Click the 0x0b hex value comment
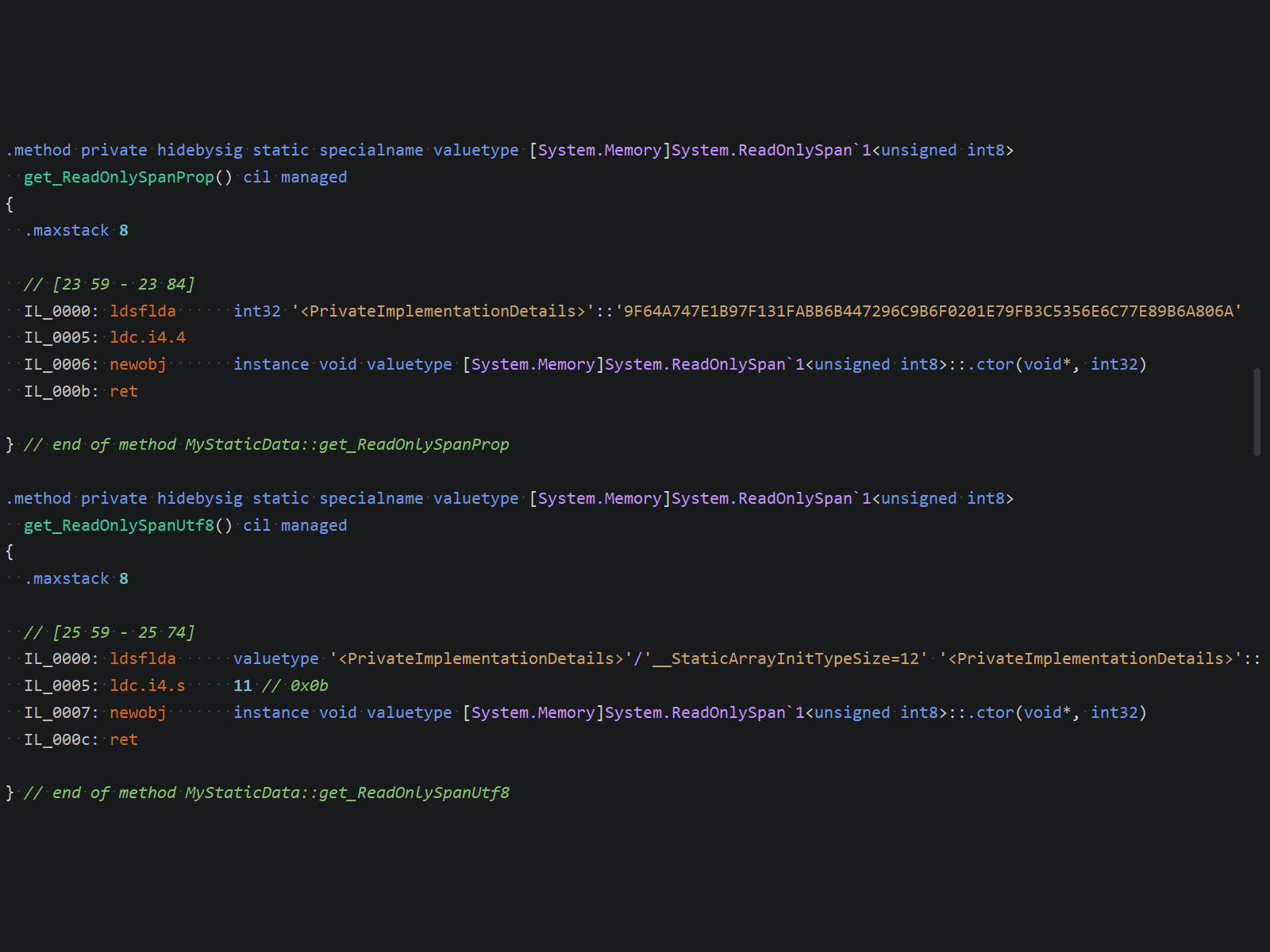The image size is (1270, 952). click(x=310, y=685)
